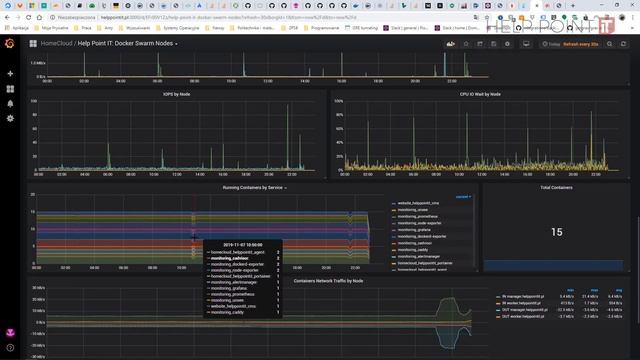The width and height of the screenshot is (640, 360).
Task: Toggle monitoring_prometheus series in legend
Action: point(418,216)
